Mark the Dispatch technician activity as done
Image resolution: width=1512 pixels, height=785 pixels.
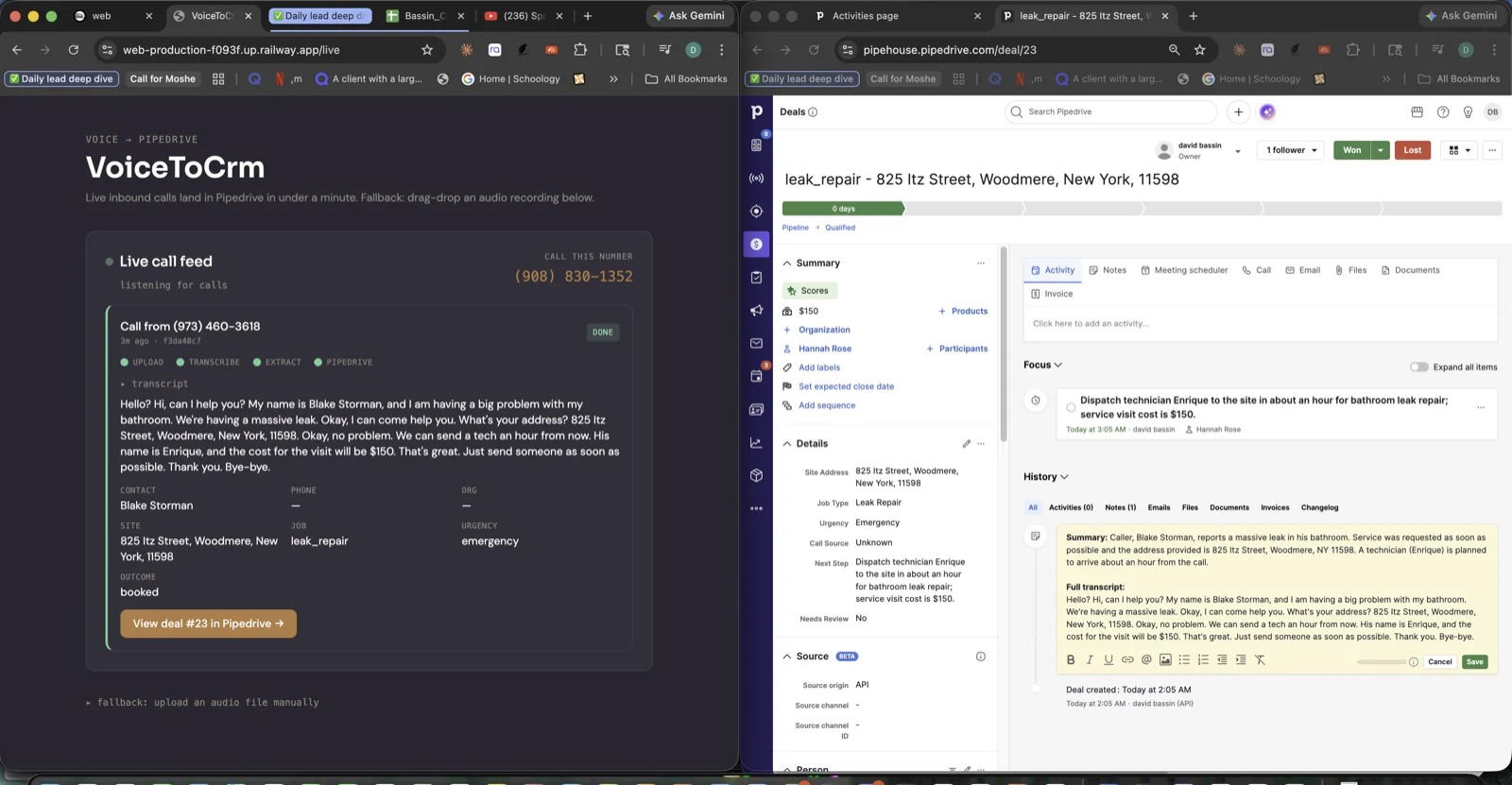pos(1071,408)
